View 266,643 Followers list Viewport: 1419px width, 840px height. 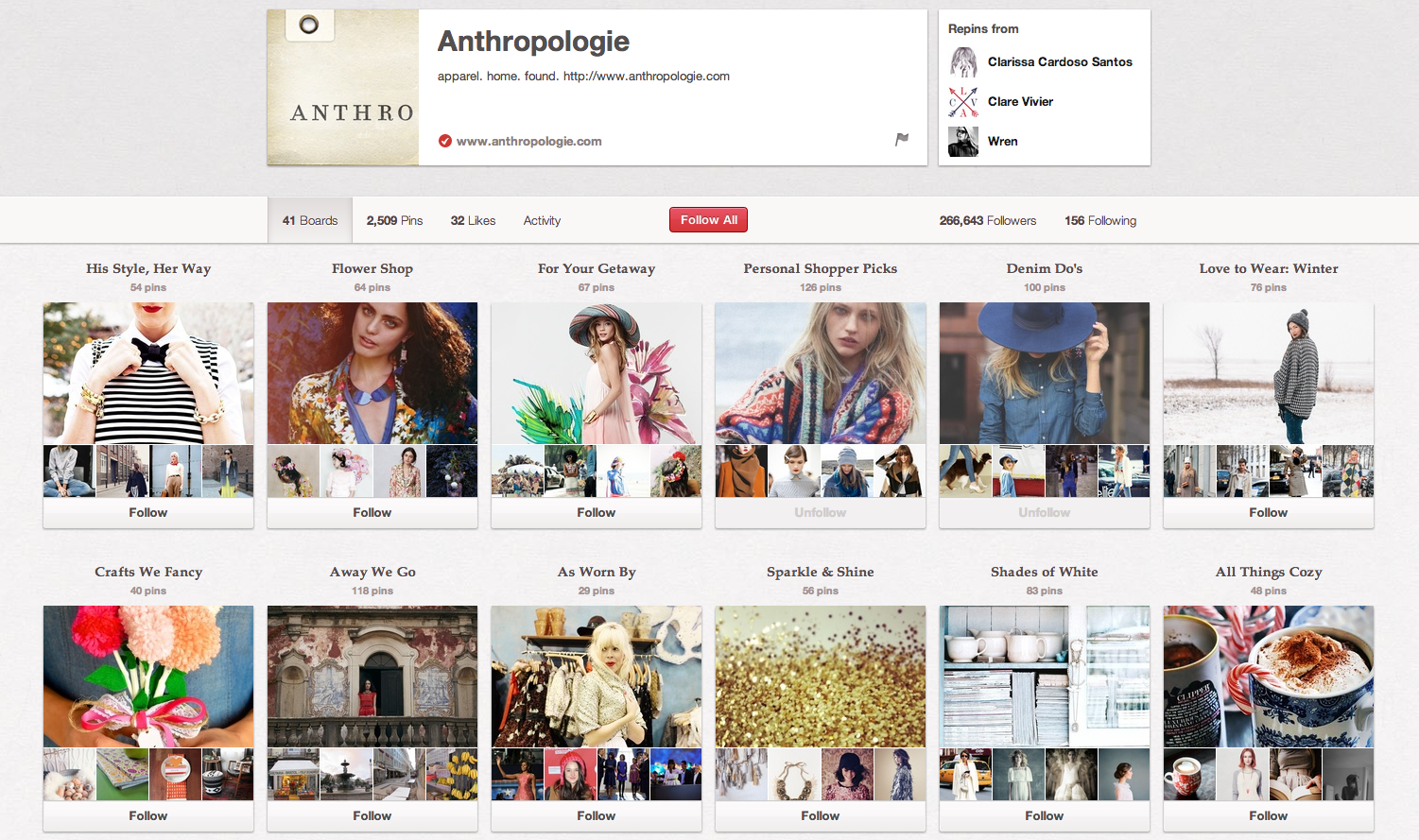(987, 220)
